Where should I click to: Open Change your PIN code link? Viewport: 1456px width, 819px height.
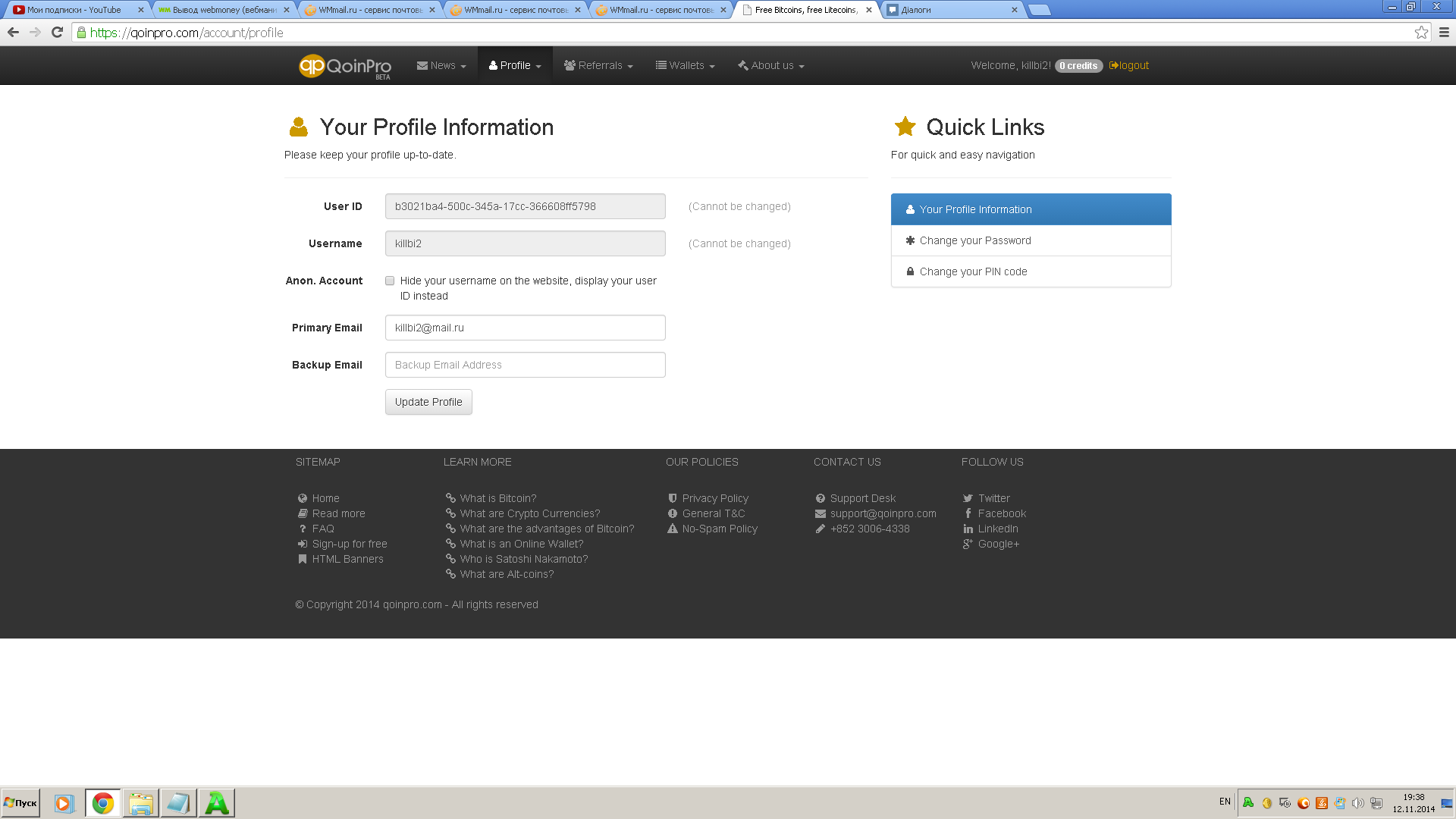pos(973,271)
